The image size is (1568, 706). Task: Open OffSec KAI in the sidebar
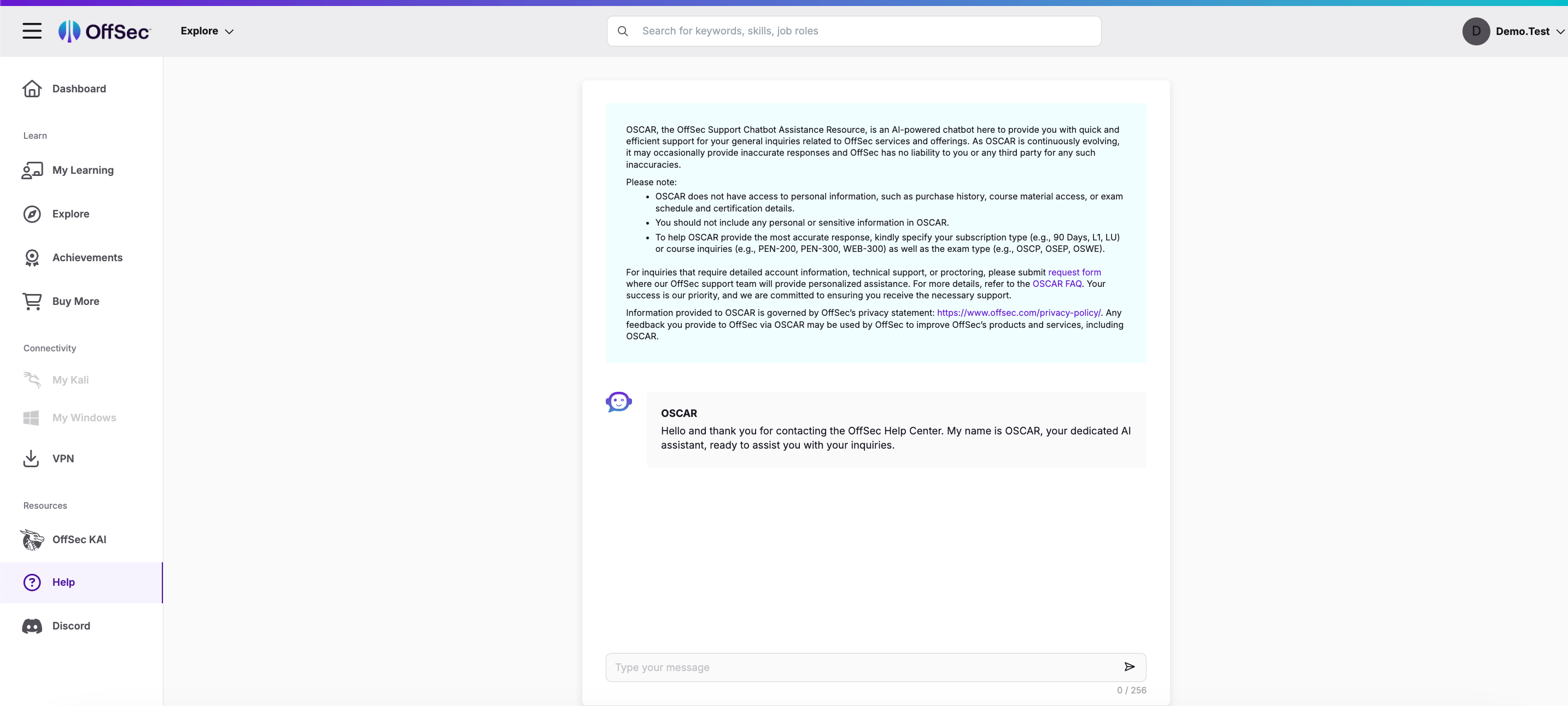pyautogui.click(x=79, y=540)
